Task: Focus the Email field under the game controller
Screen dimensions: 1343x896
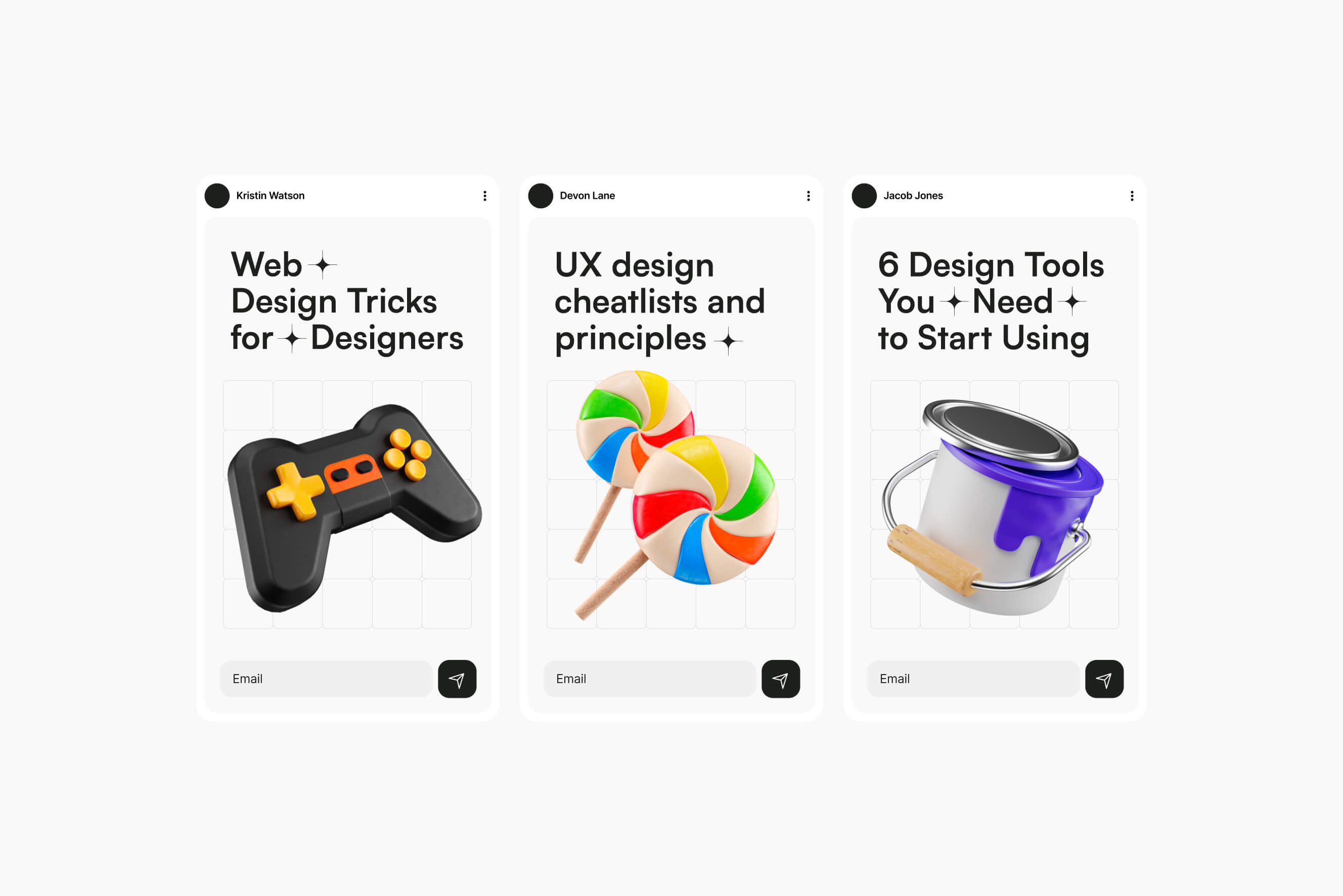Action: 326,679
